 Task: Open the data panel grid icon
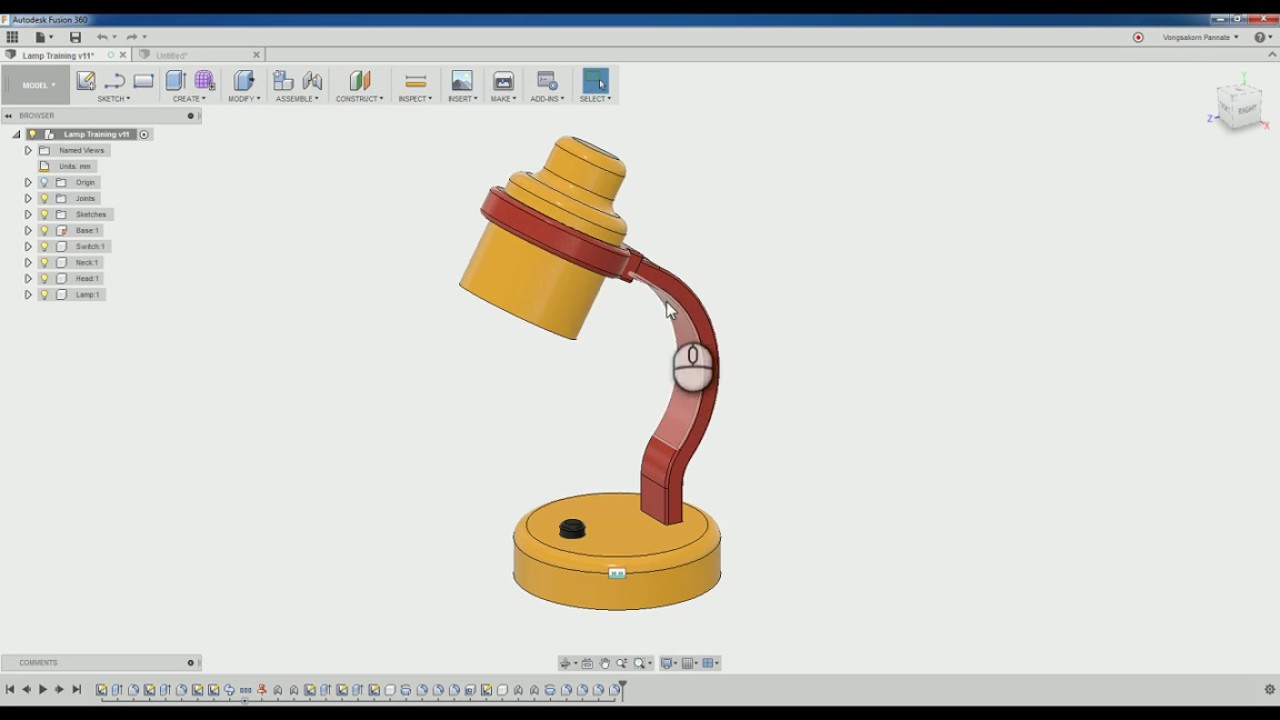[12, 37]
